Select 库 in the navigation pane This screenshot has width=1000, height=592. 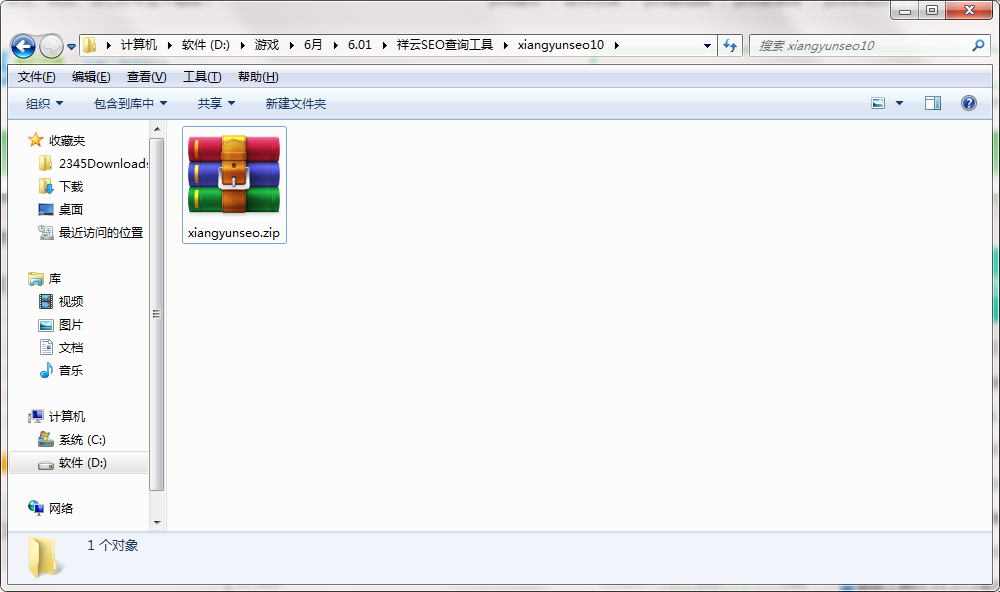click(55, 279)
